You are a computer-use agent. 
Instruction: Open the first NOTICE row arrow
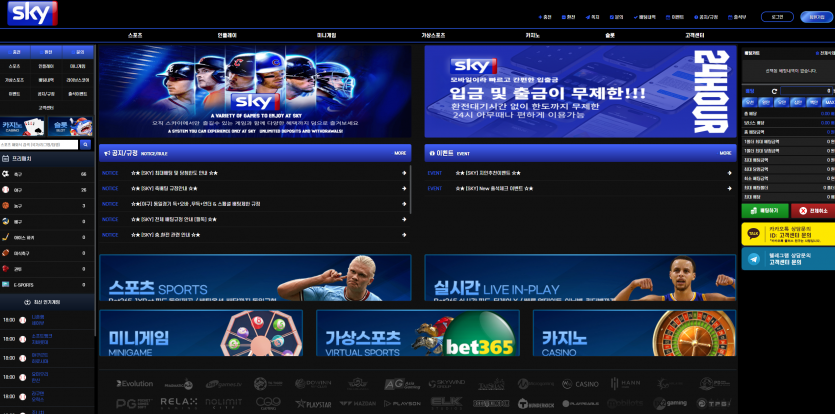click(x=404, y=173)
